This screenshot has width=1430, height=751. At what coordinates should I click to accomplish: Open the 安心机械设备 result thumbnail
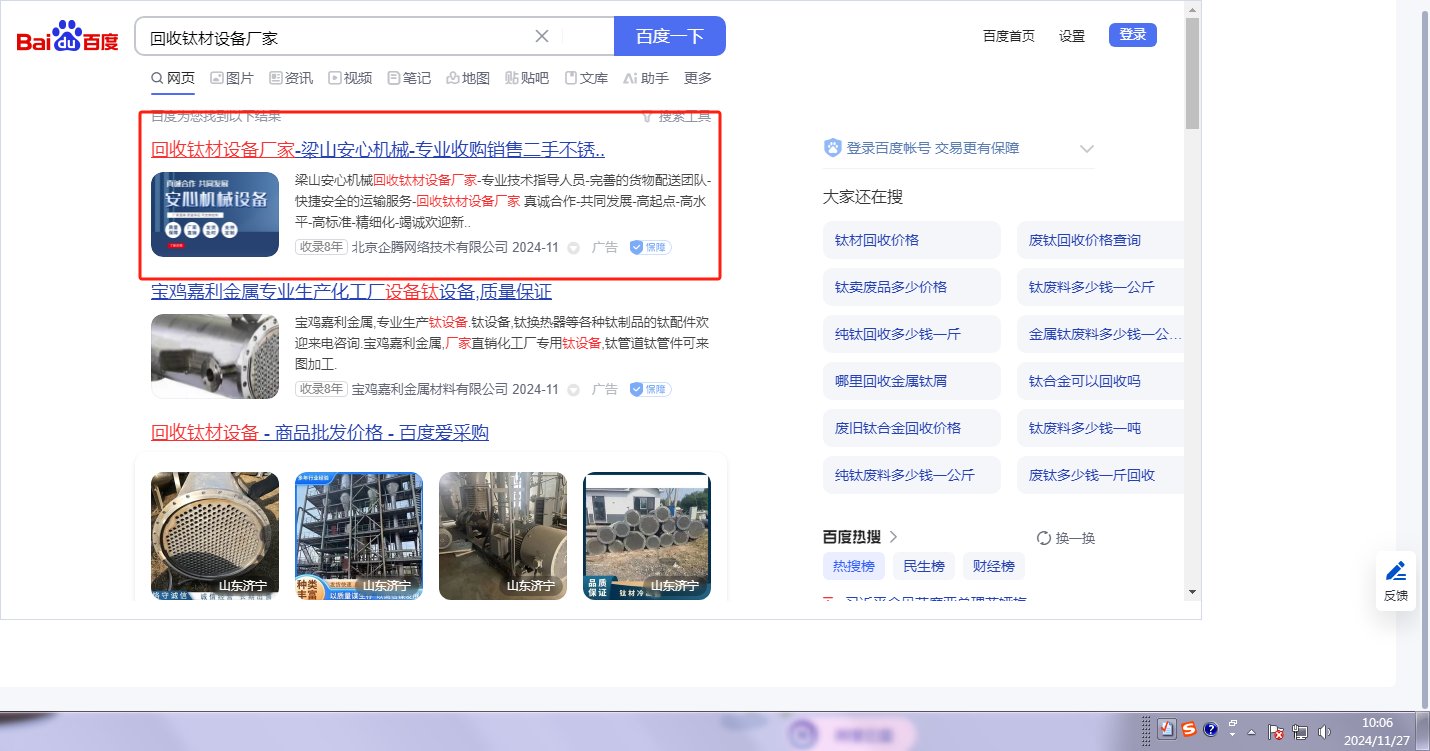coord(215,214)
